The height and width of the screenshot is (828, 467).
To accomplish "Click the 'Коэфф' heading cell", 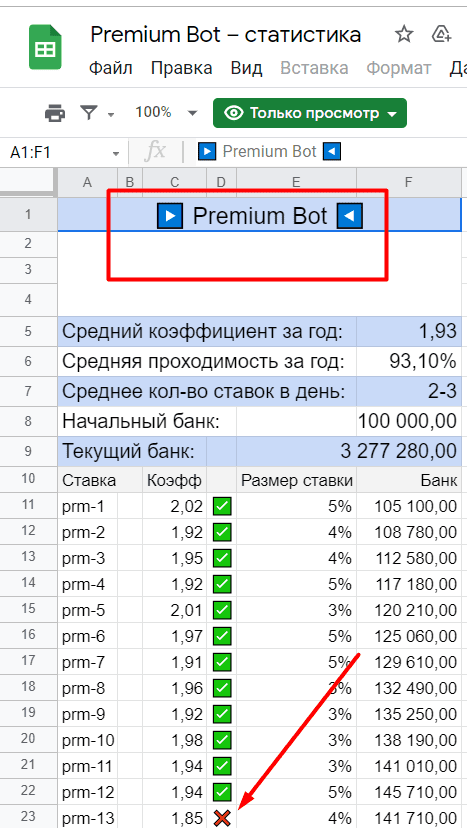I will (x=175, y=479).
